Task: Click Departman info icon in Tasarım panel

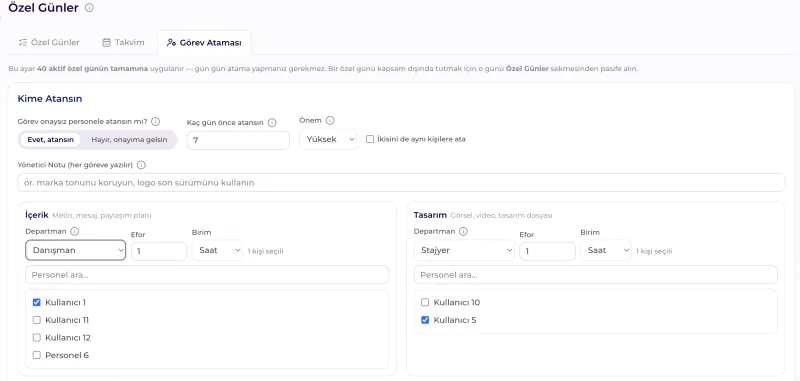Action: (x=463, y=231)
